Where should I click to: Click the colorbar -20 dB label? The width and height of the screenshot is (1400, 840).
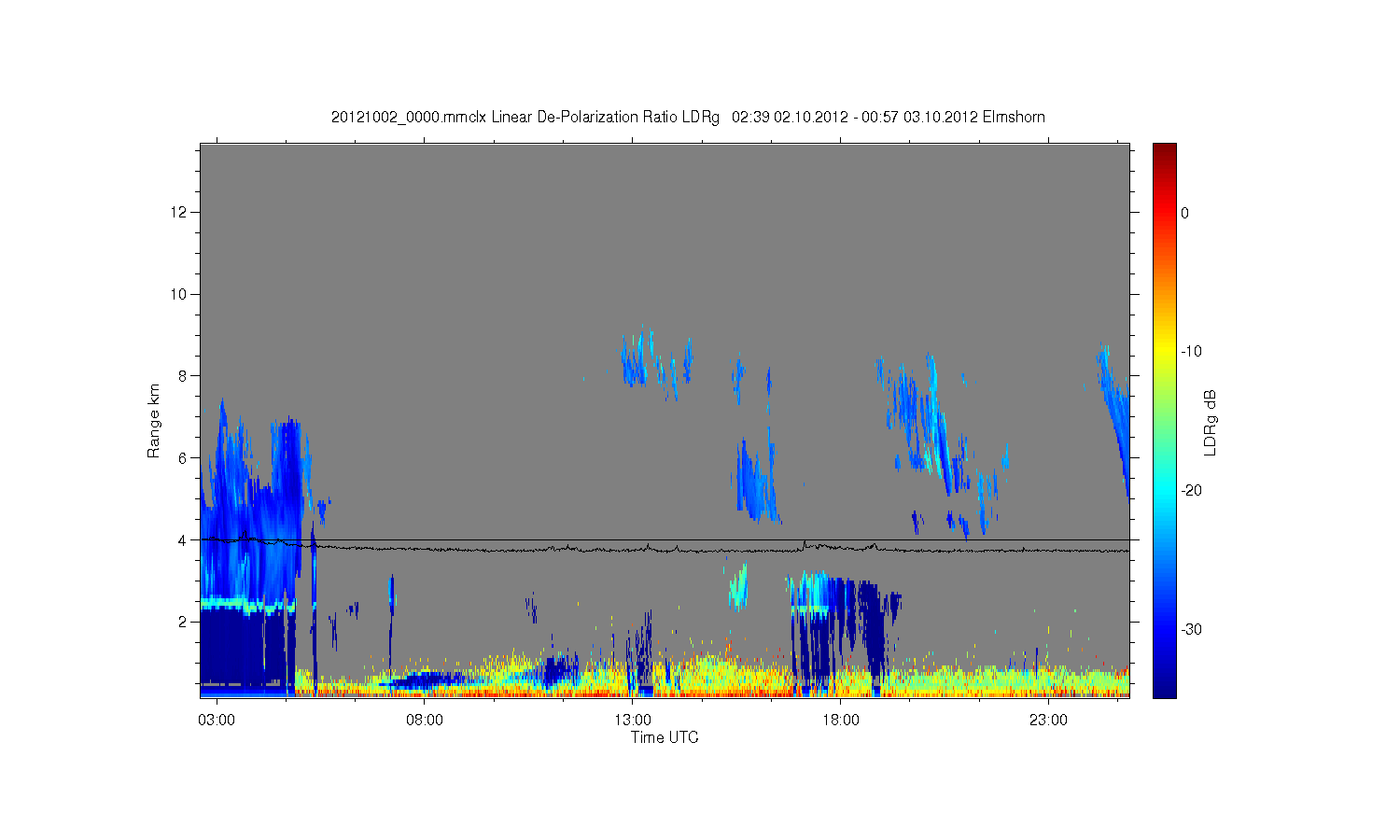click(x=1191, y=491)
